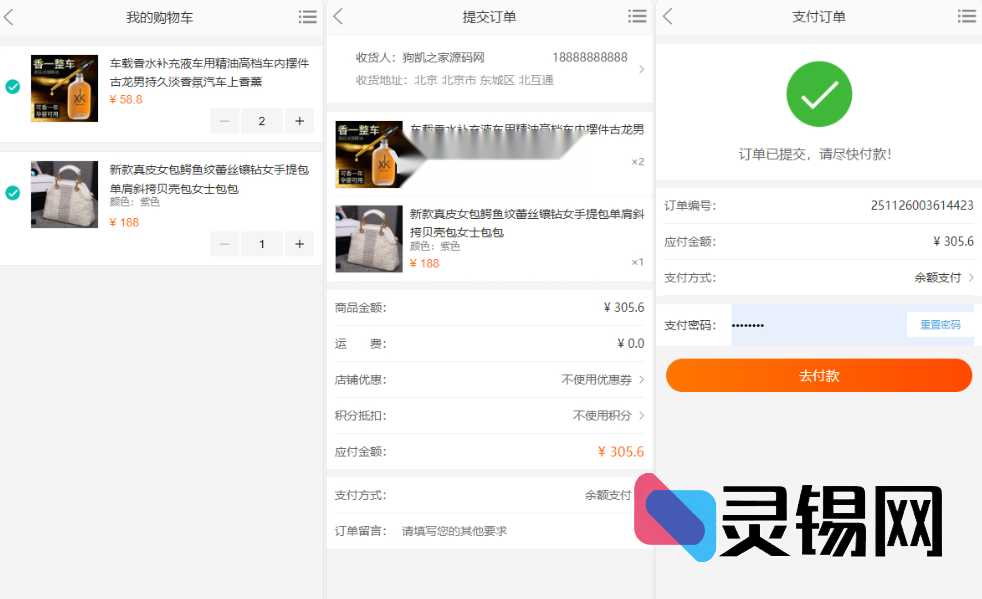
Task: Click back arrow on submit order page
Action: (338, 17)
